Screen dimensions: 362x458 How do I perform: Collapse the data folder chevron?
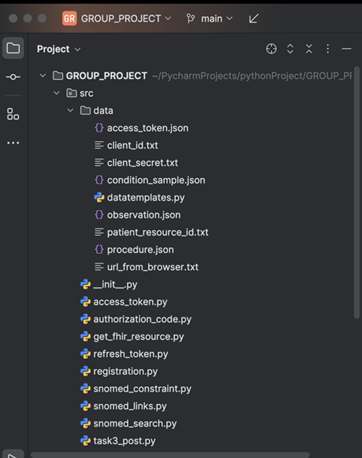tap(70, 110)
